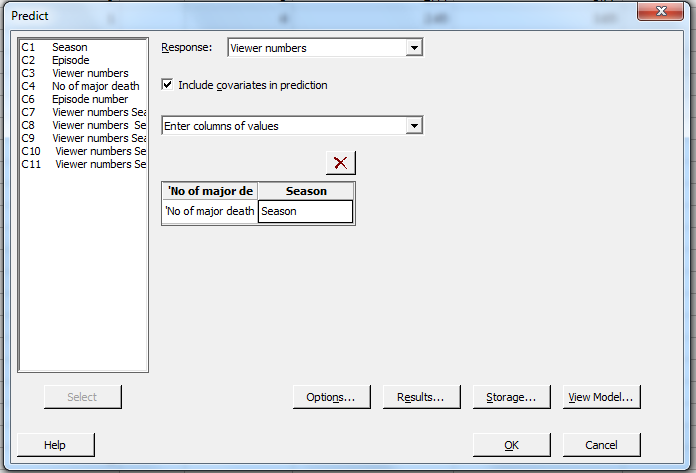Screen dimensions: 696x473
Task: Open View Model window
Action: [x=601, y=397]
